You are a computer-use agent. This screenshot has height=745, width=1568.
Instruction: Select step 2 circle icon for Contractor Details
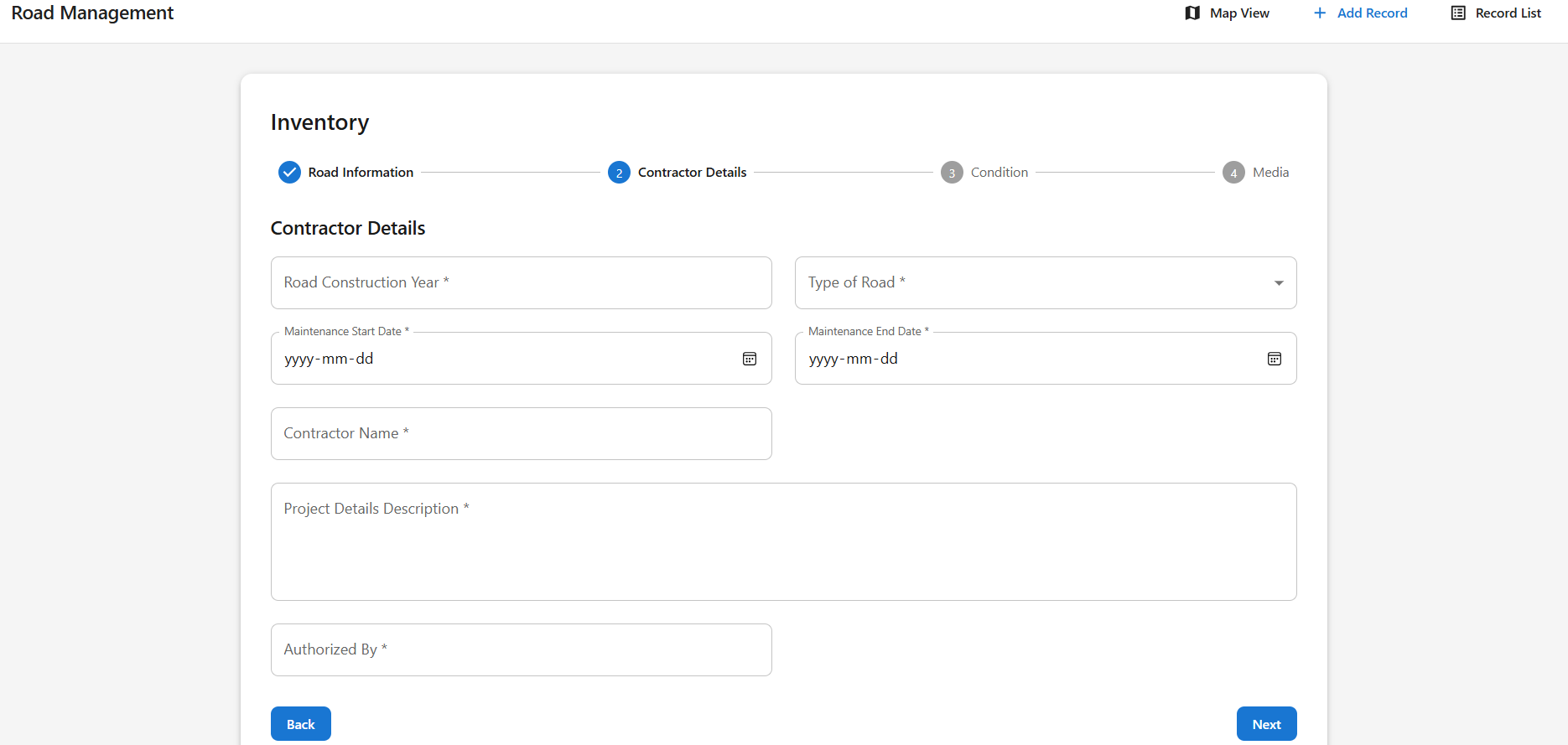(x=619, y=173)
